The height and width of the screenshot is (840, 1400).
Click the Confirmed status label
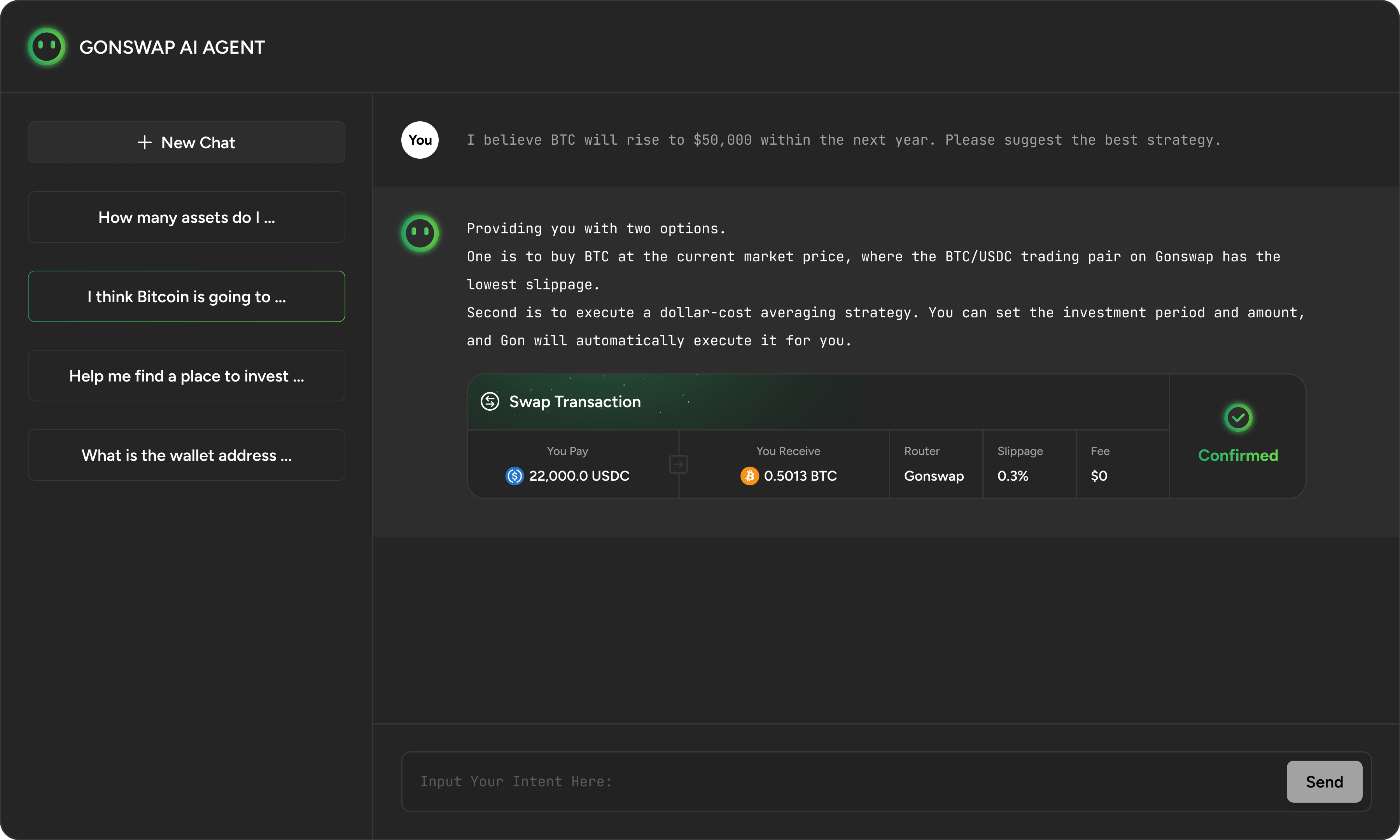[x=1237, y=455]
